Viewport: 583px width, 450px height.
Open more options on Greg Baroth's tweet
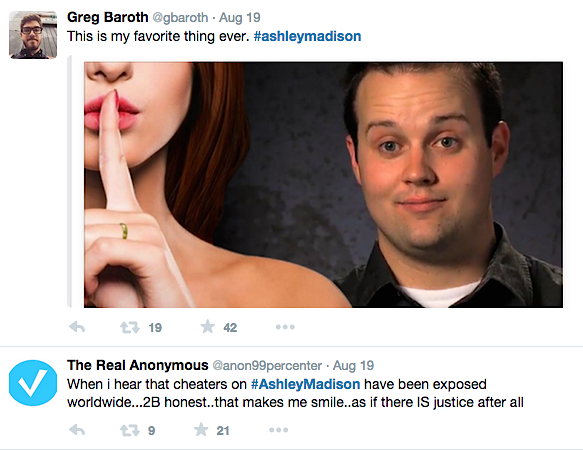click(x=285, y=327)
